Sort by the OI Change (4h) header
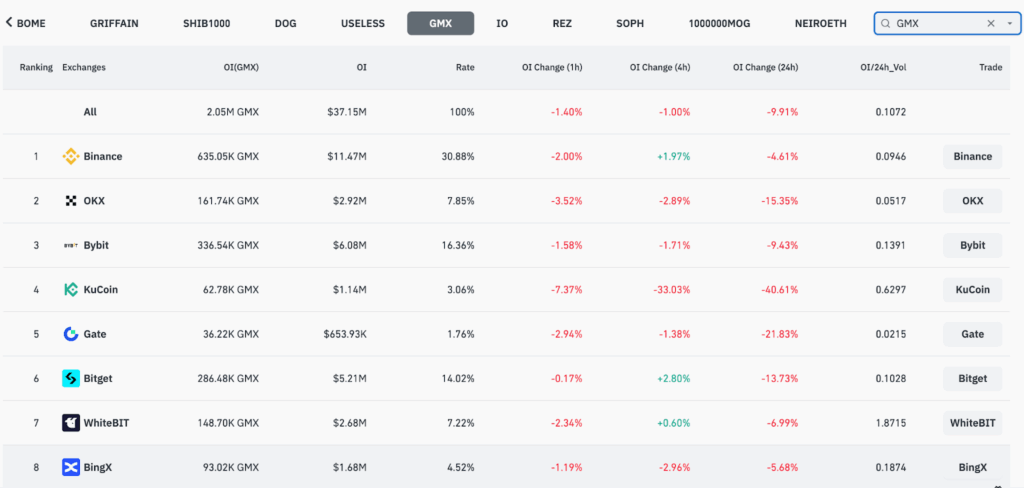 pyautogui.click(x=660, y=67)
